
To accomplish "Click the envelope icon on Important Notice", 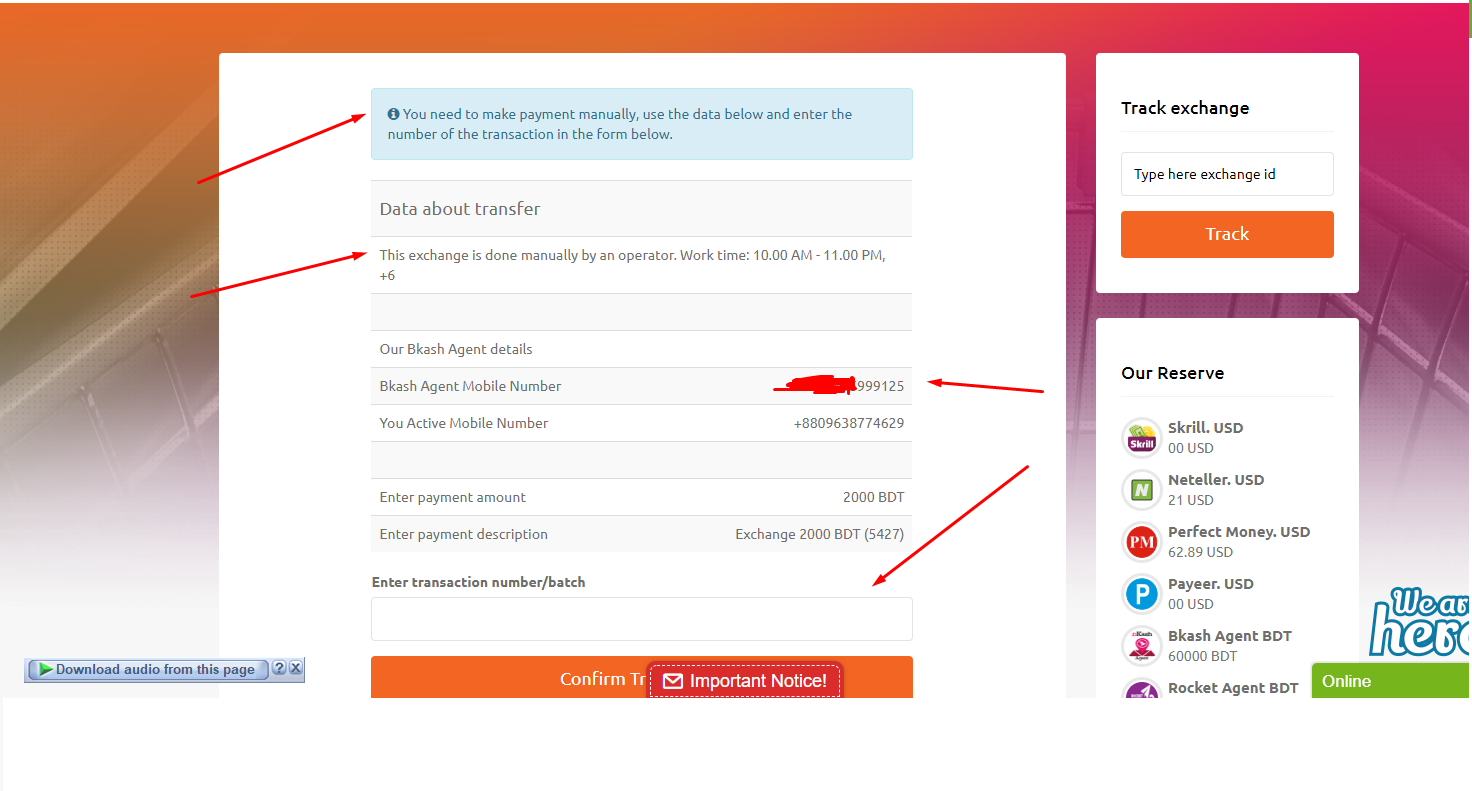I will (x=673, y=681).
